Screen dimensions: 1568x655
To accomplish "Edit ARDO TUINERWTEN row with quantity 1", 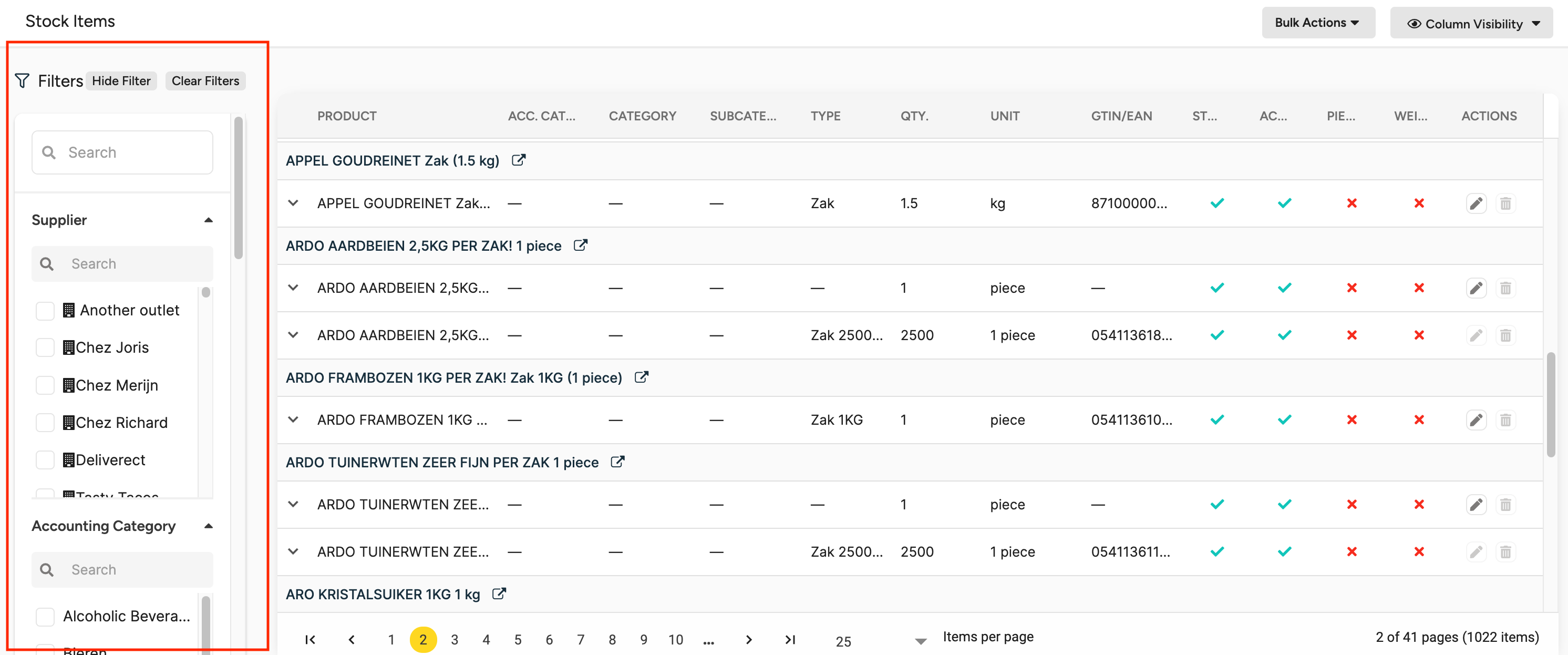I will click(x=1476, y=505).
